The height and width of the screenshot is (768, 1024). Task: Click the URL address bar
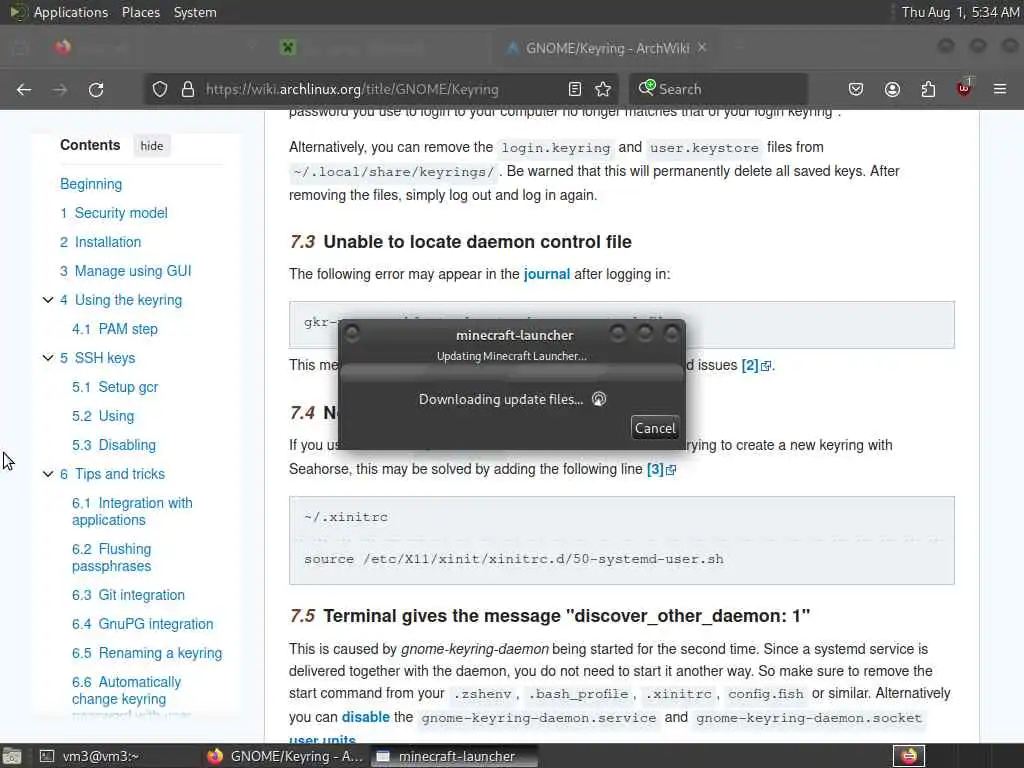[353, 89]
